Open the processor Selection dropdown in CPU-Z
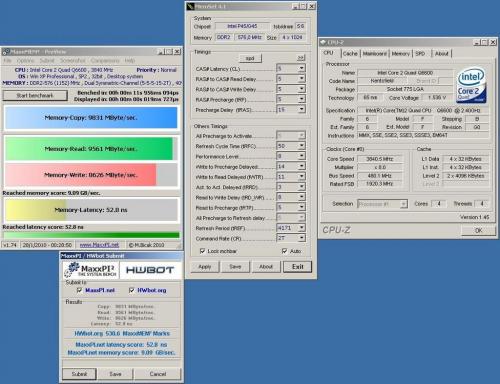The image size is (500, 384). click(403, 204)
